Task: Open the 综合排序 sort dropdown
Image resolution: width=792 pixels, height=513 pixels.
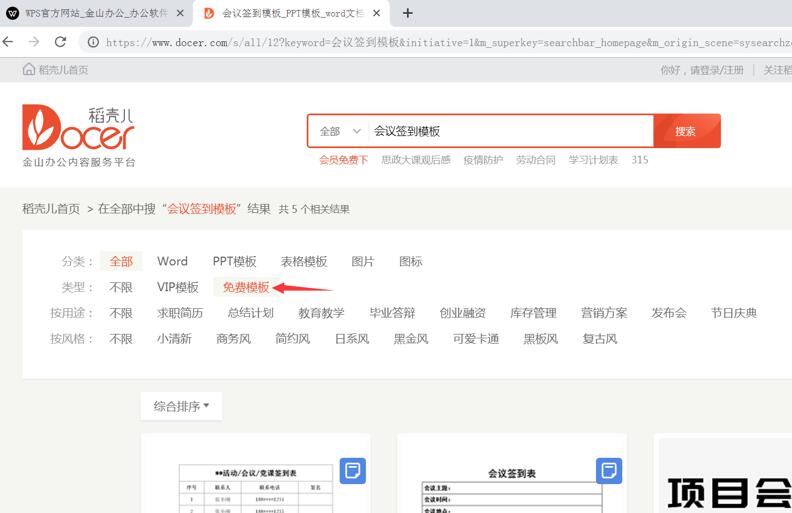Action: [x=181, y=406]
